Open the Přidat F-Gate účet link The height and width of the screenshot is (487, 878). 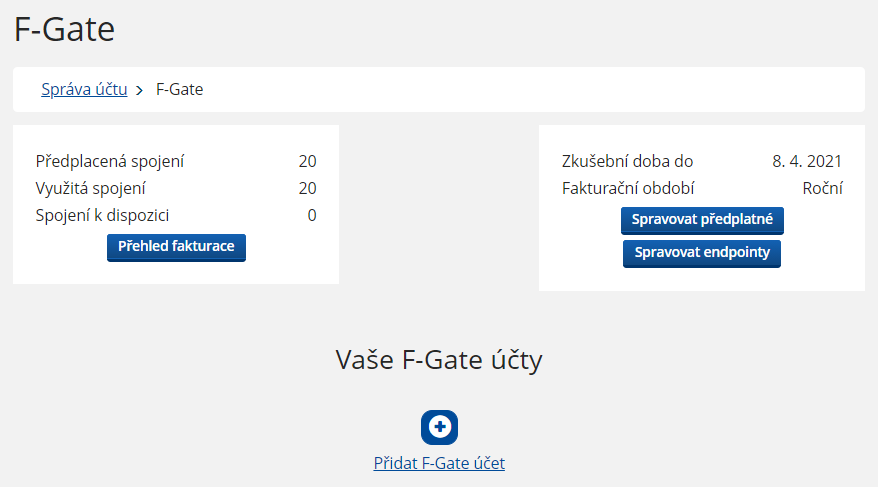[x=439, y=463]
